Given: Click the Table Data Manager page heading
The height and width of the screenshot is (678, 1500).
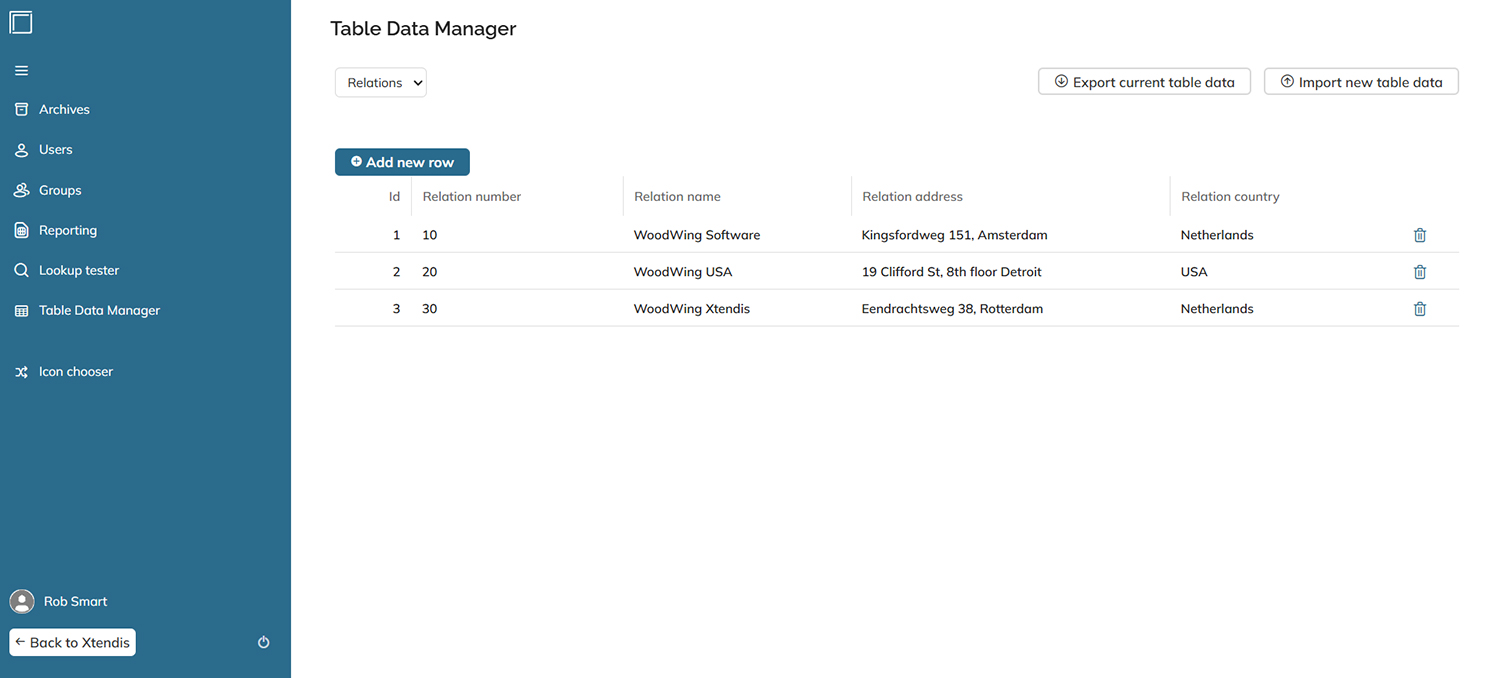Looking at the screenshot, I should tap(423, 29).
